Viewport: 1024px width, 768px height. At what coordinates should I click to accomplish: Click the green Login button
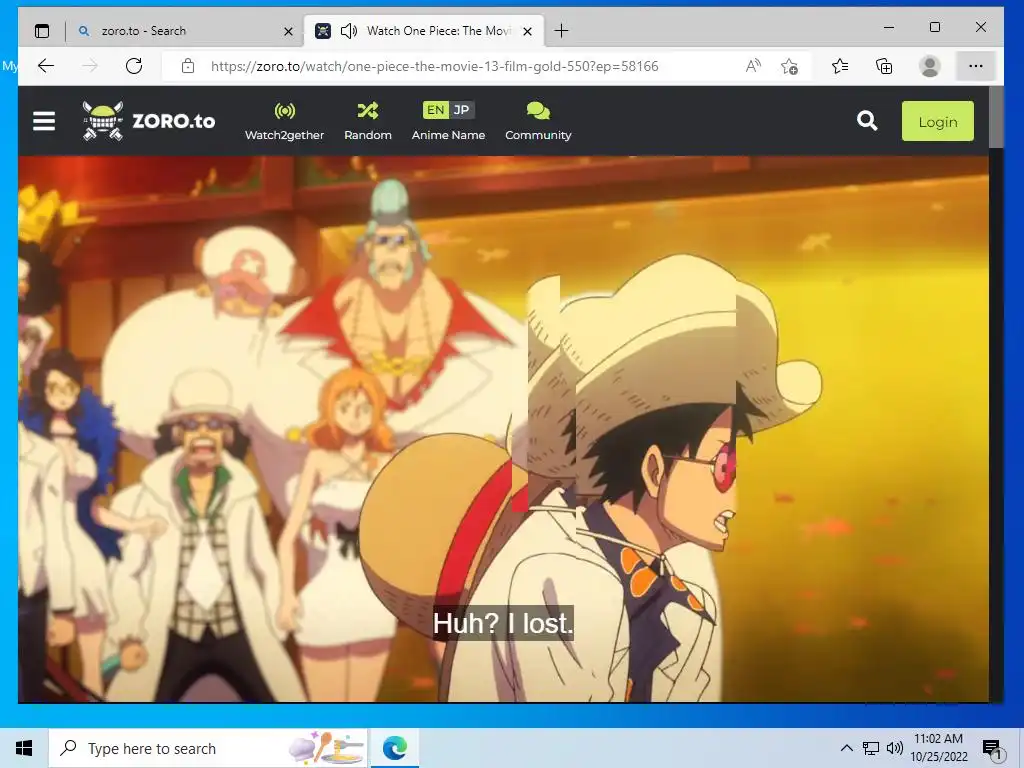937,121
